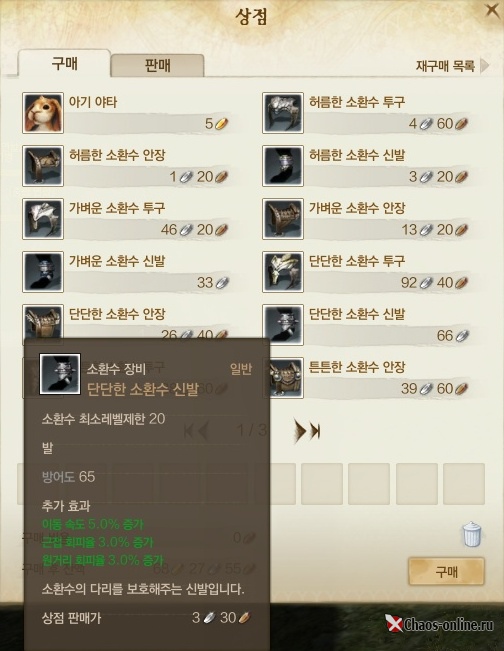Click the 구매 purchase button
This screenshot has width=504, height=651.
[x=446, y=572]
